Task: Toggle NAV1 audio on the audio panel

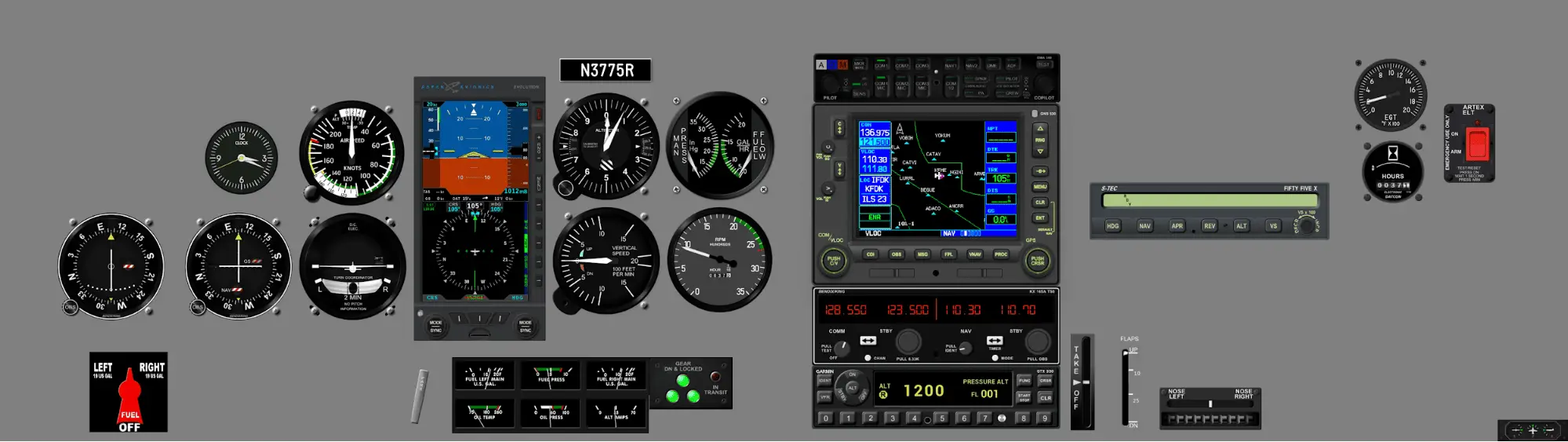Action: (951, 65)
